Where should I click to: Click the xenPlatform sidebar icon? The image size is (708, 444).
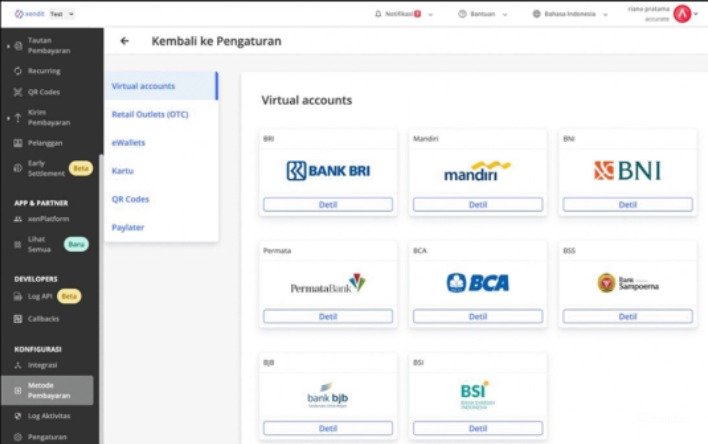[x=18, y=219]
